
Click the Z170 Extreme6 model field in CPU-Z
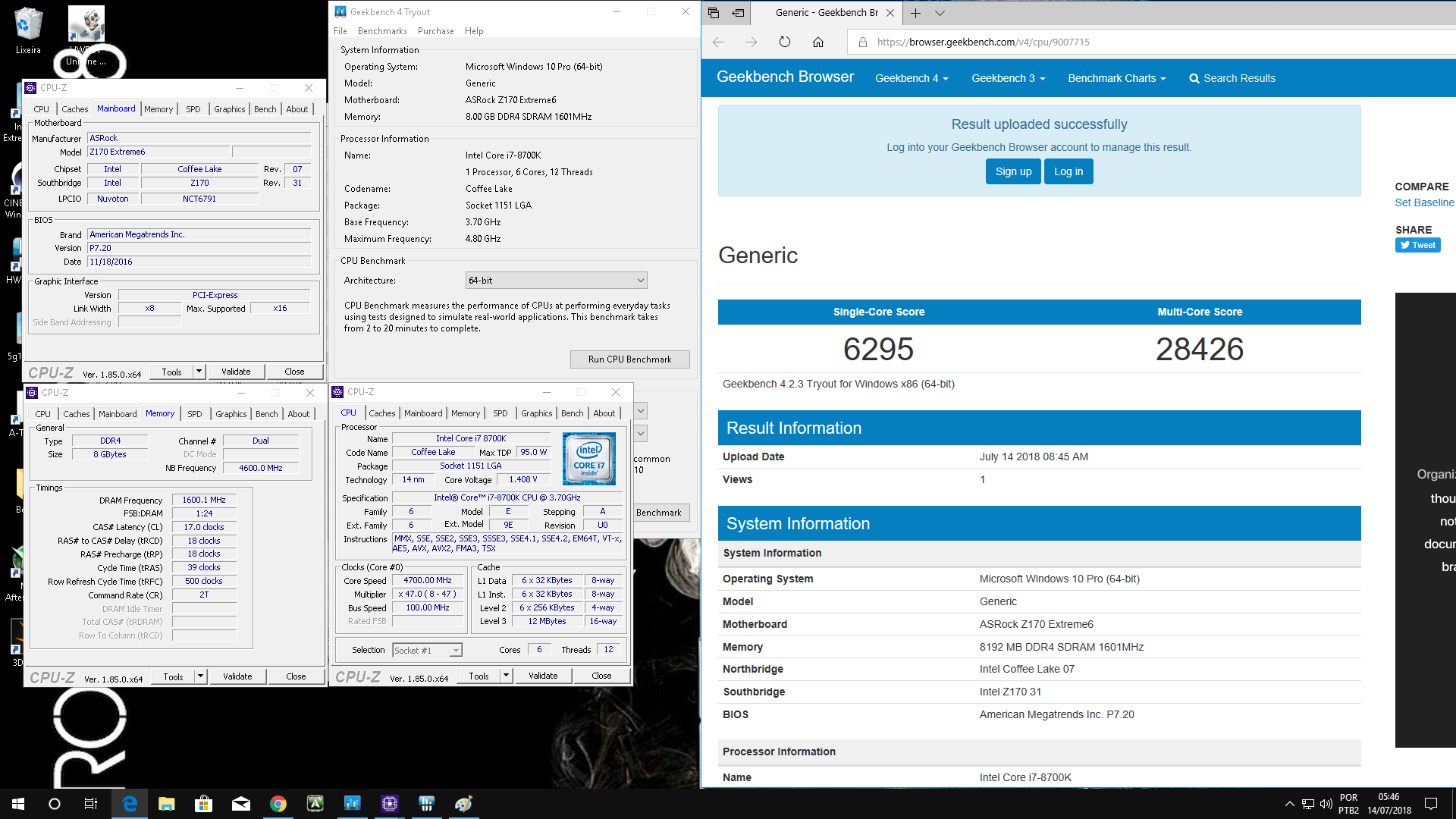click(158, 152)
